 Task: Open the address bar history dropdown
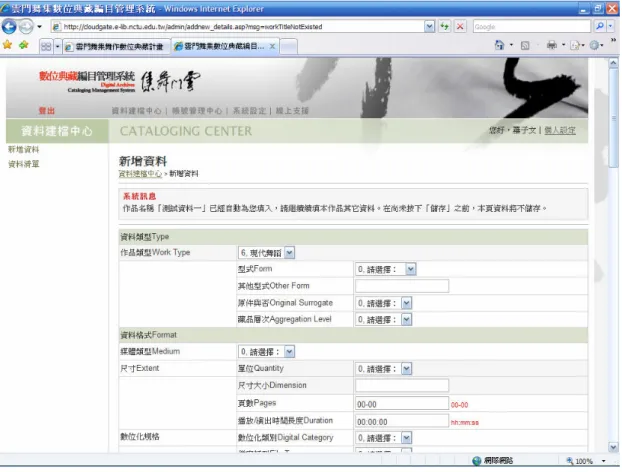[429, 27]
